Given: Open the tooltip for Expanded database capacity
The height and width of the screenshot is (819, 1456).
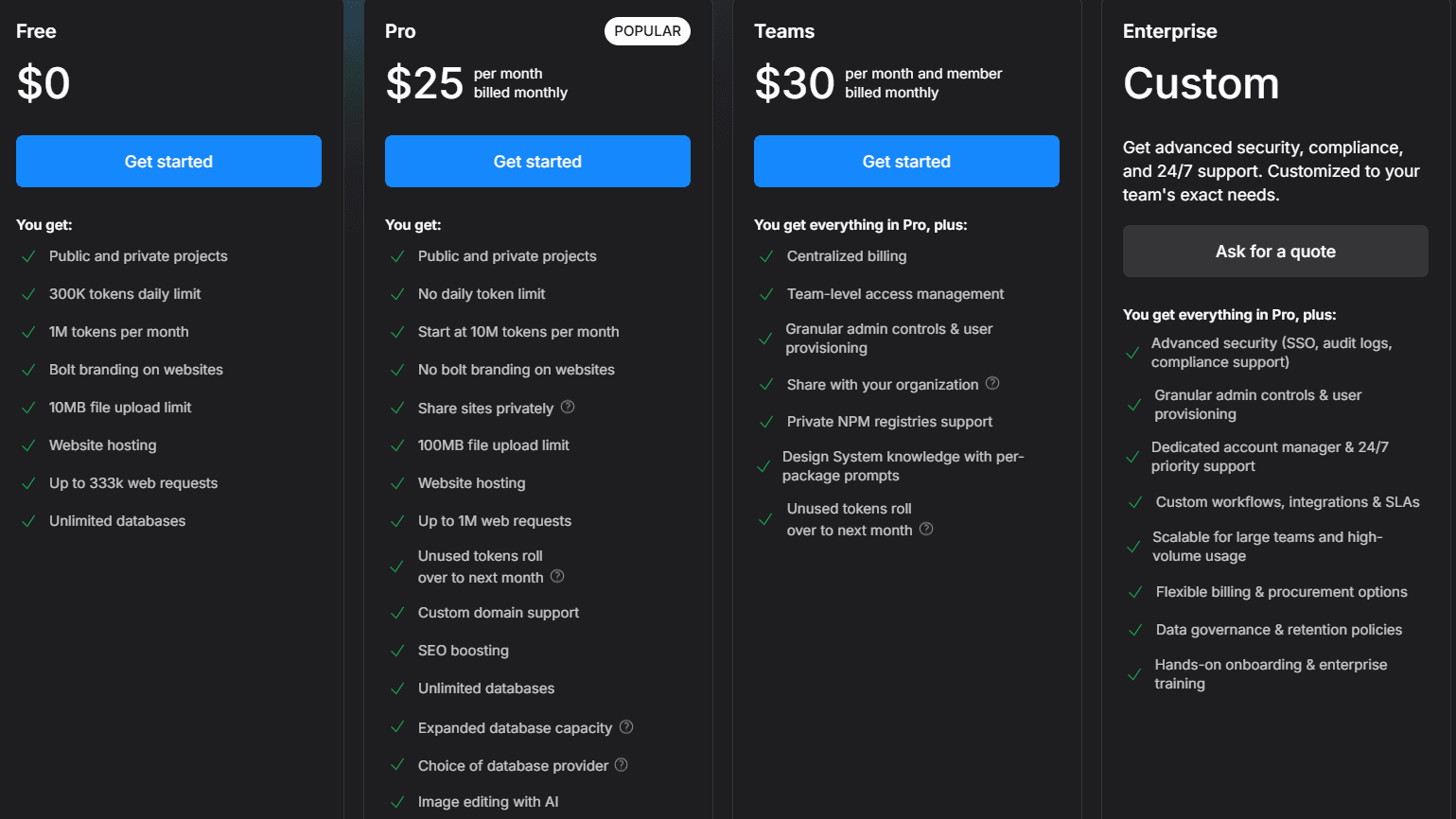Looking at the screenshot, I should 627,727.
